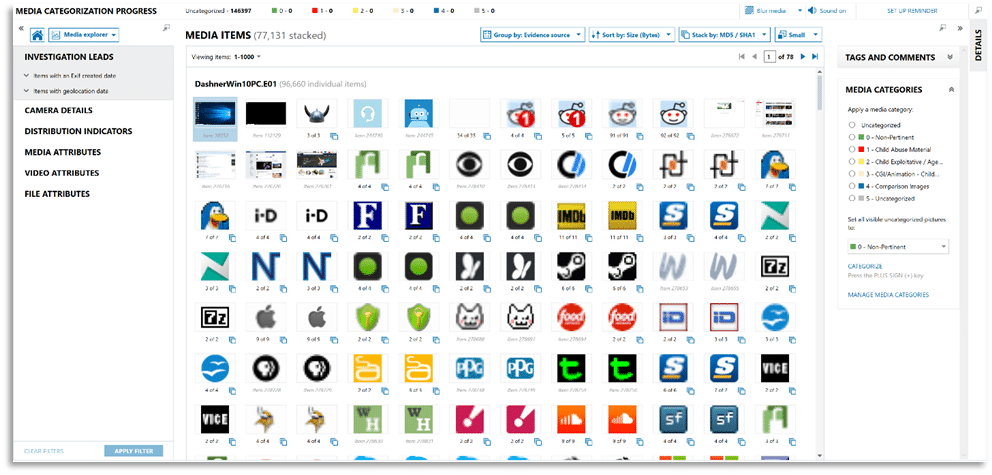Screen dimensions: 992x475
Task: Select Reddit thumbnail labeled 92 of 92
Action: (x=673, y=114)
